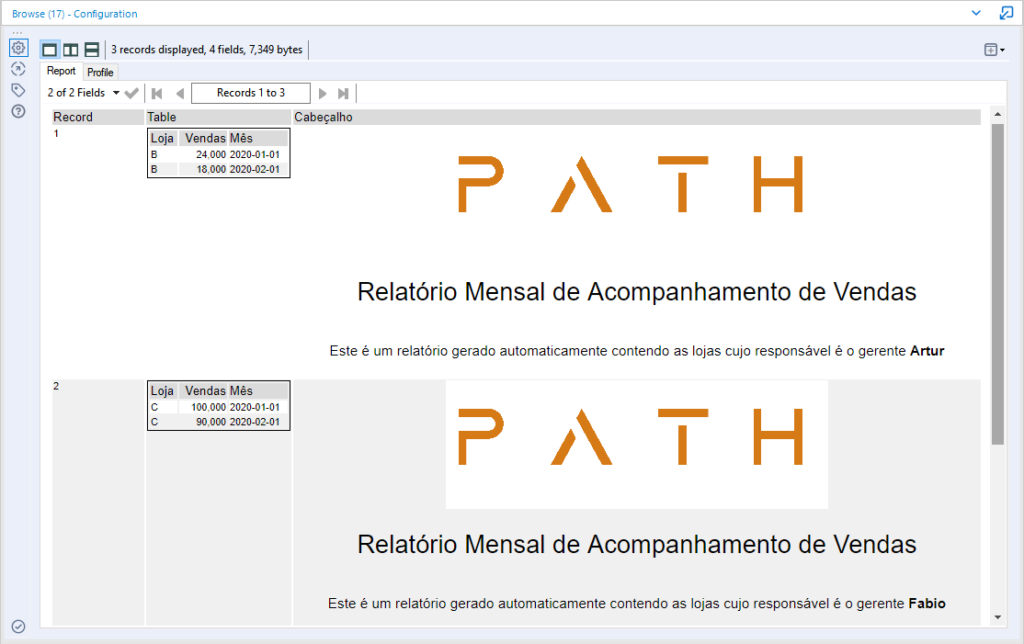Expand the 2 of 2 Fields dropdown
1024x644 pixels.
[x=116, y=93]
